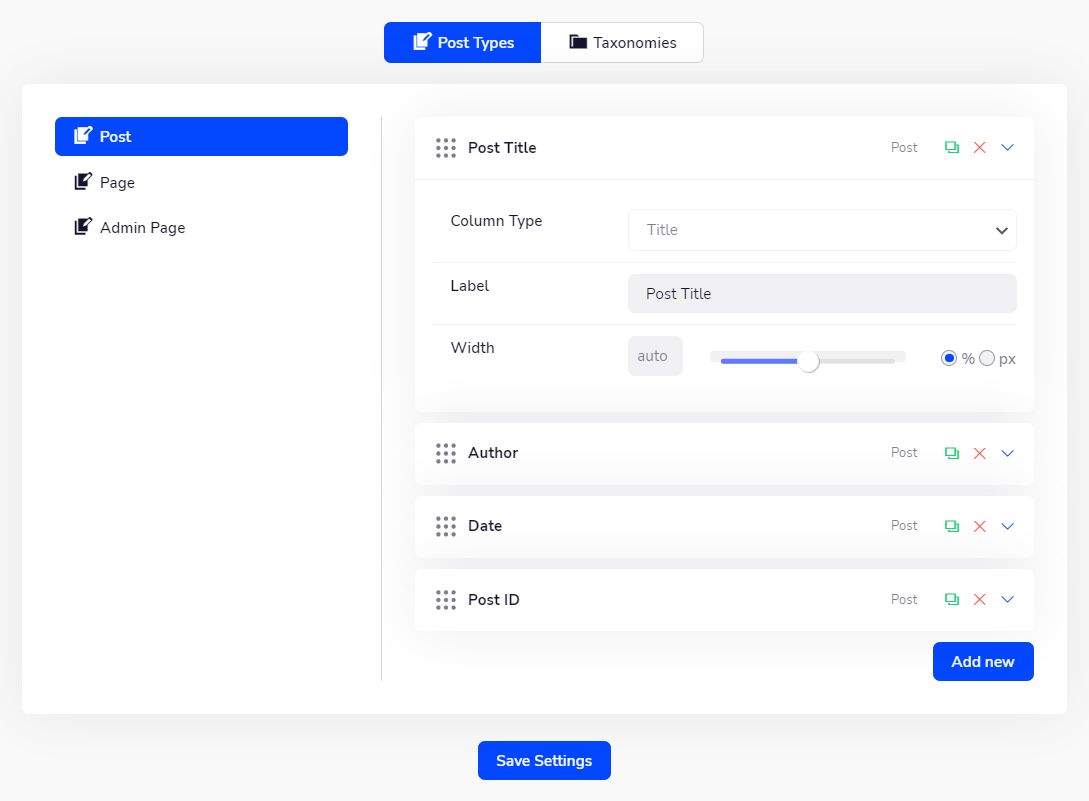Switch to the Taxonomies tab
Viewport: 1089px width, 801px height.
622,43
